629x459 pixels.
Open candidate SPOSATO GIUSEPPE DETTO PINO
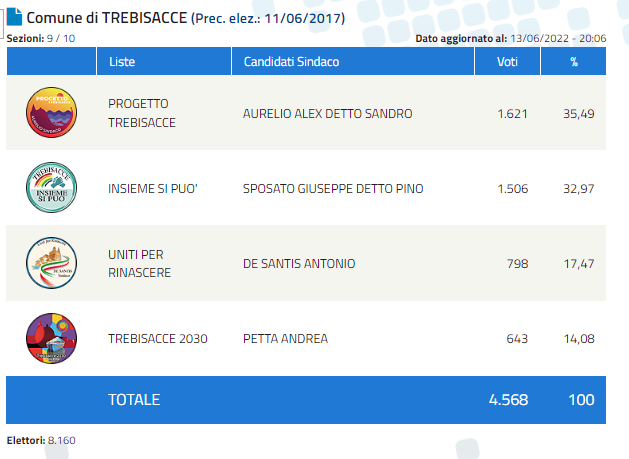pos(333,189)
